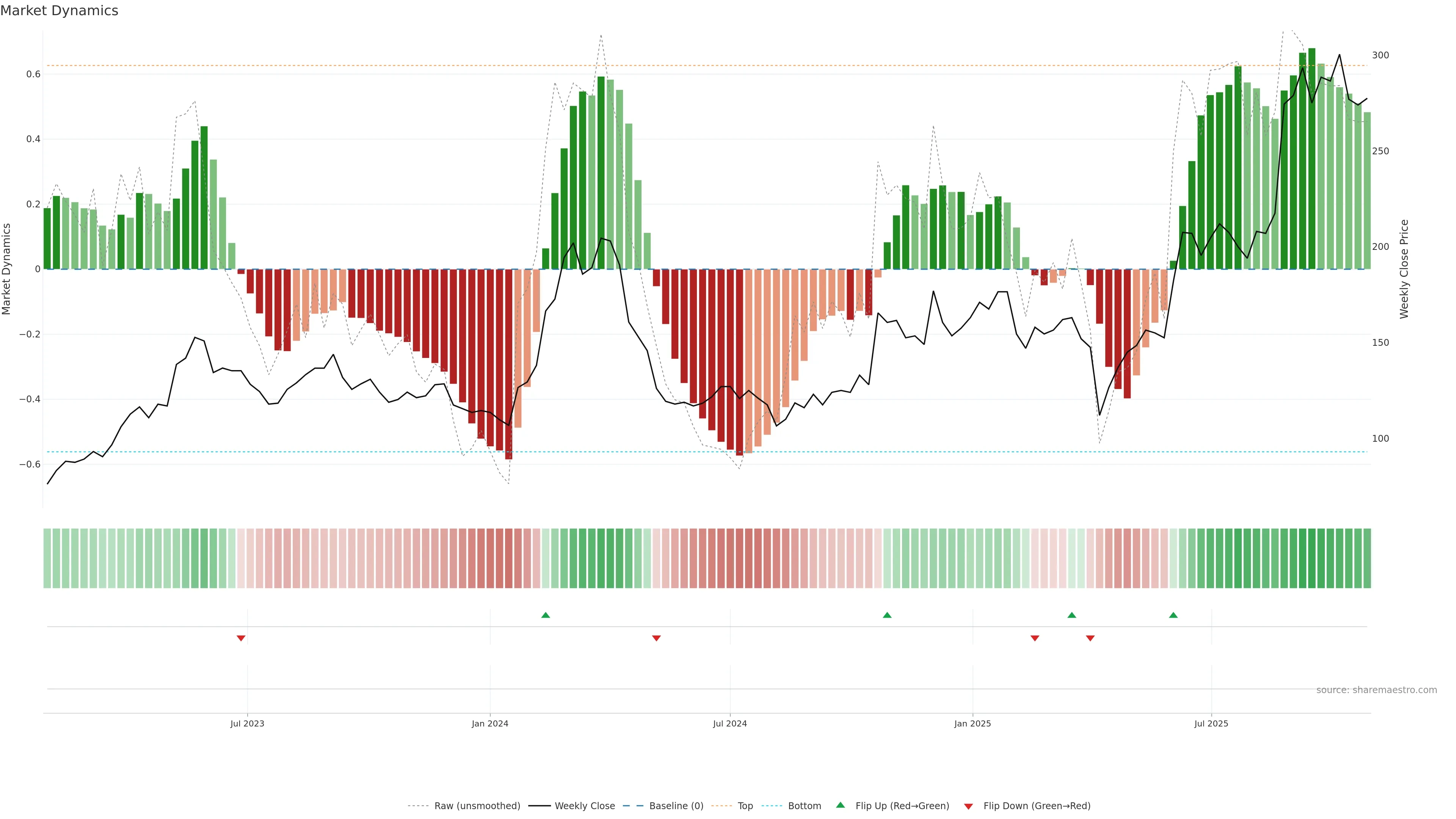Hide the Top threshold legend entry
This screenshot has height=819, width=1456.
(745, 806)
